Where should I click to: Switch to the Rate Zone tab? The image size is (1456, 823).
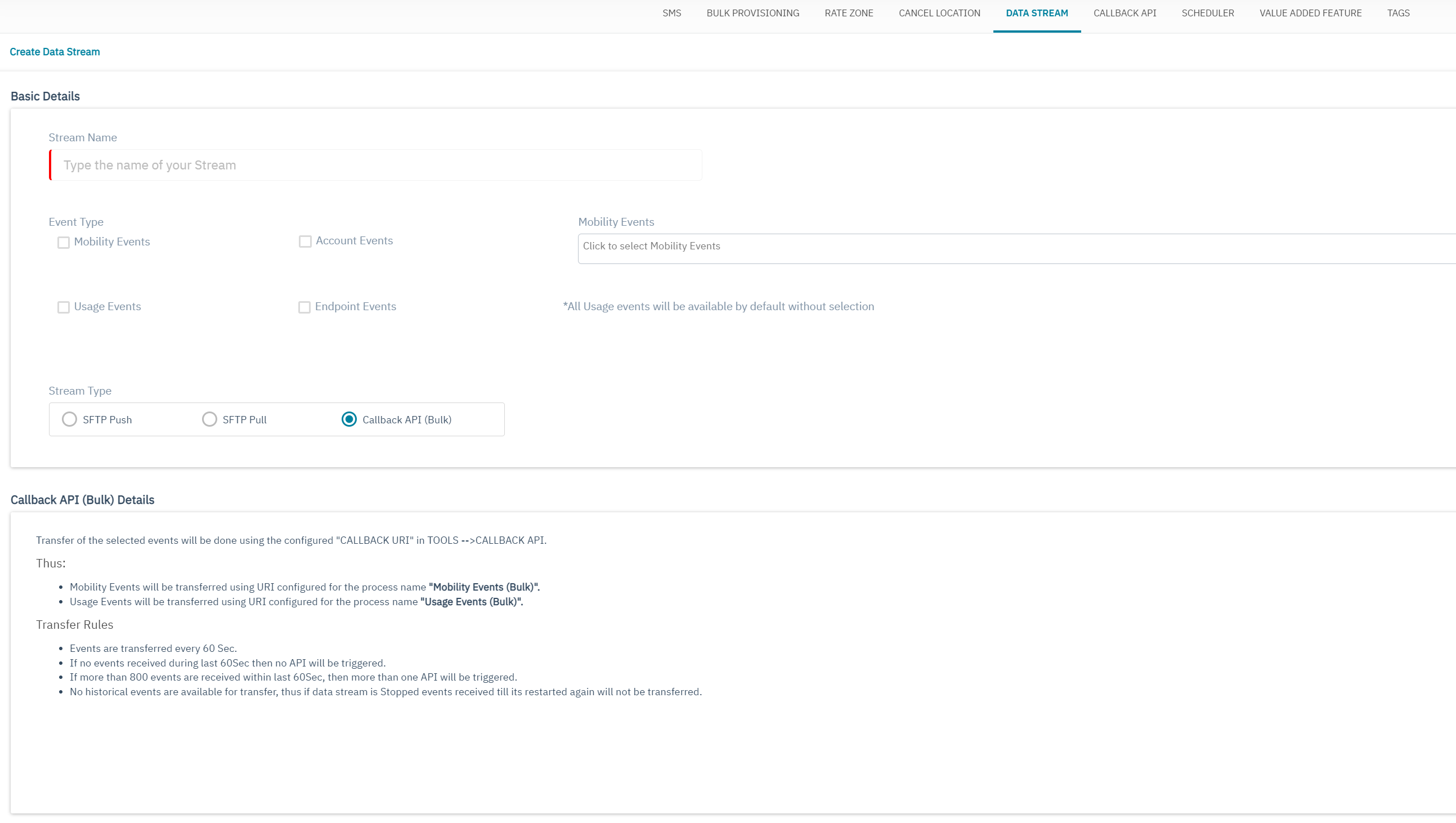pyautogui.click(x=848, y=13)
